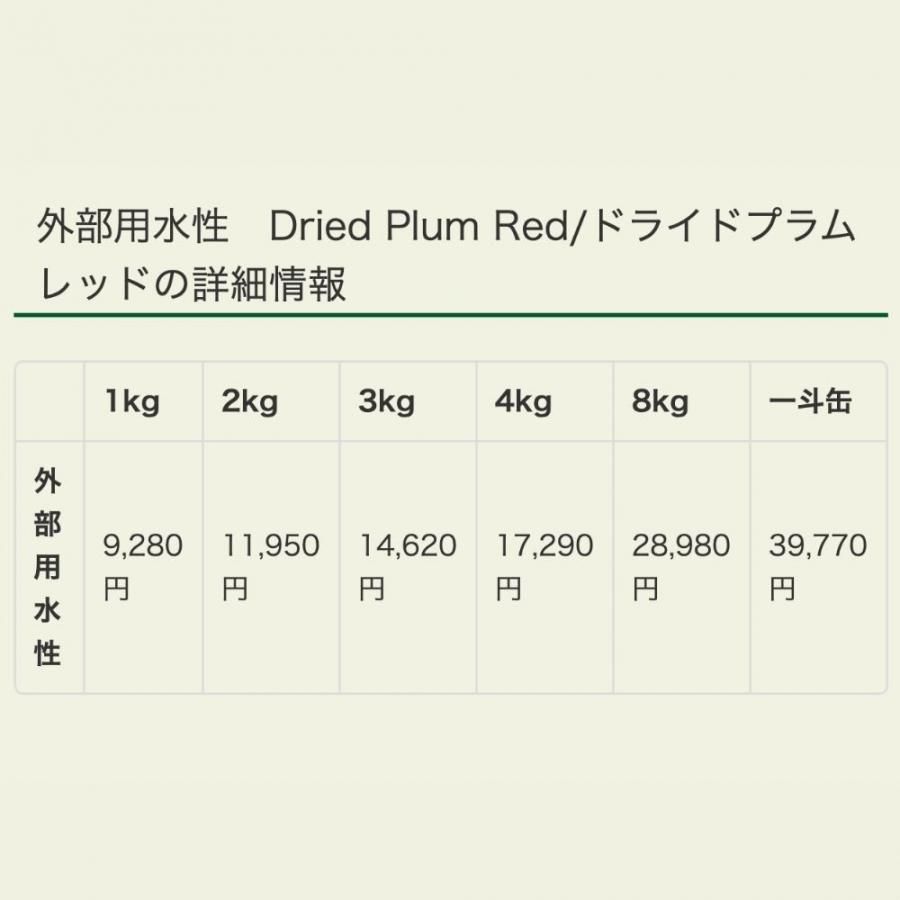Image resolution: width=900 pixels, height=900 pixels.
Task: Click the 39,770円 price cell
Action: pos(818,567)
